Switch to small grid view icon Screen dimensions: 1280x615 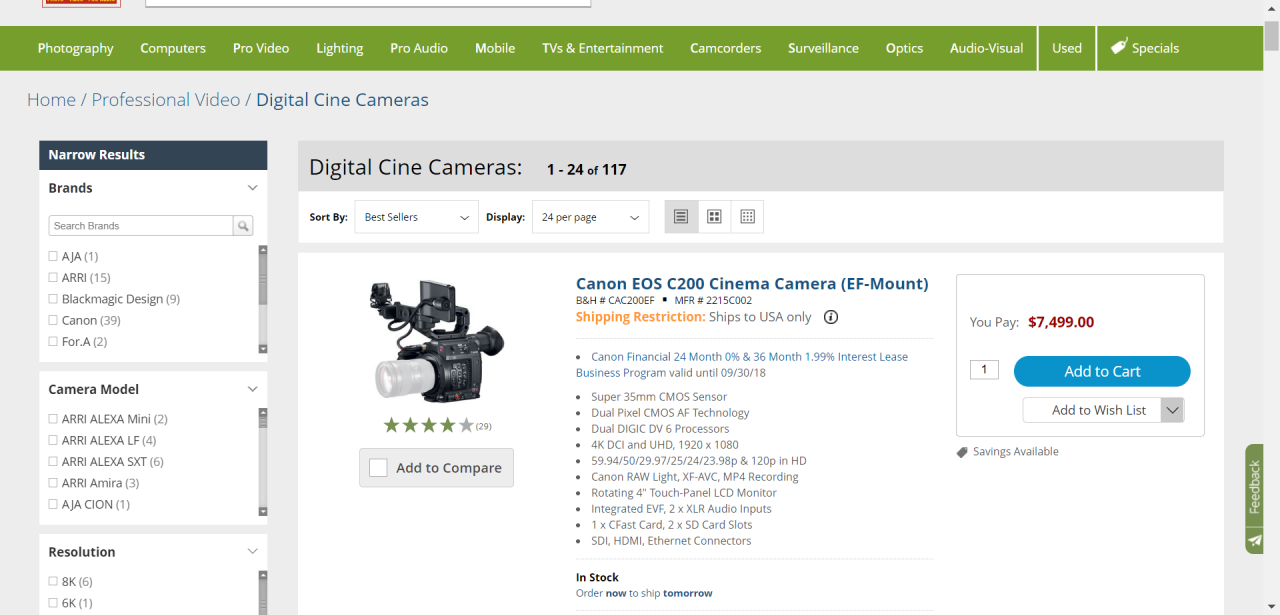(747, 217)
